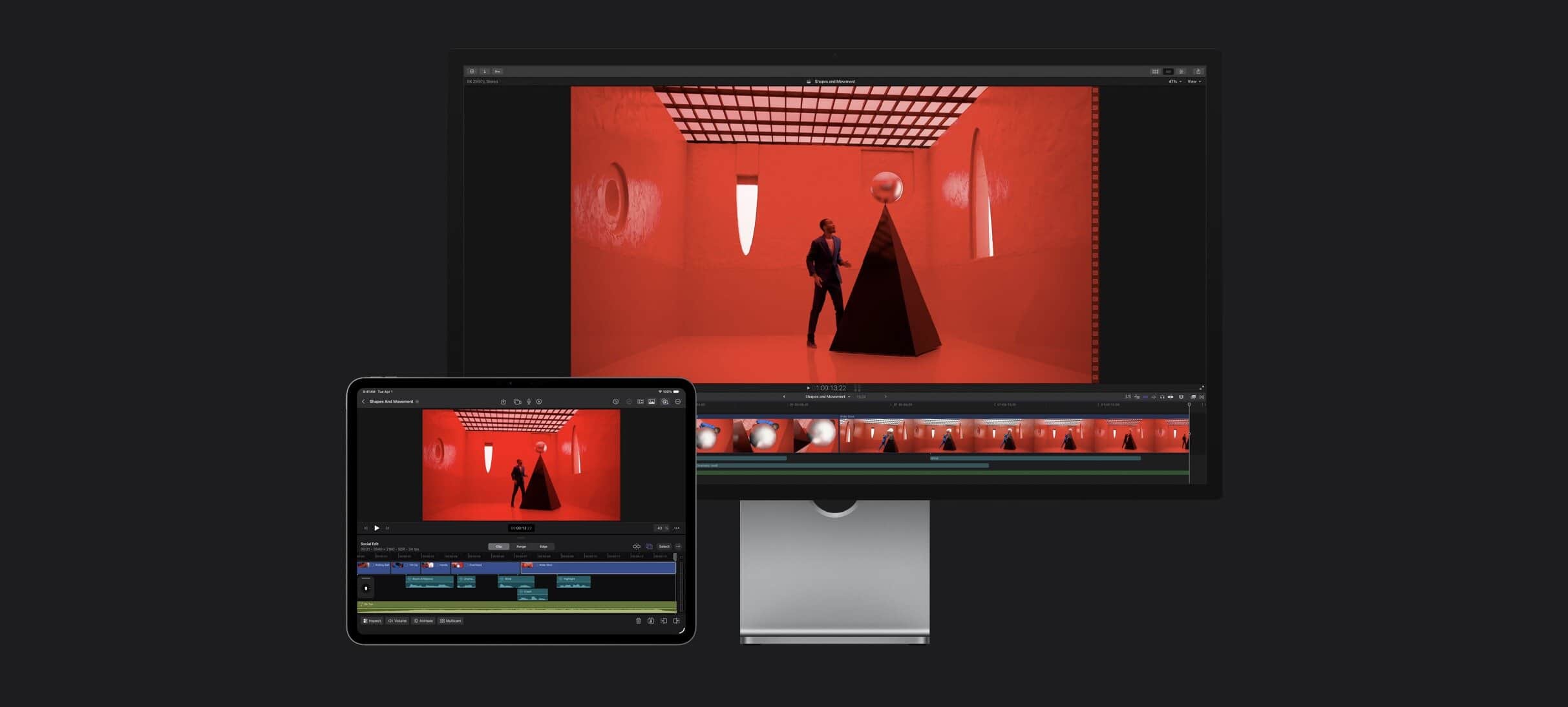Click the Mac import media arrow icon
This screenshot has width=1568, height=707.
coord(484,71)
